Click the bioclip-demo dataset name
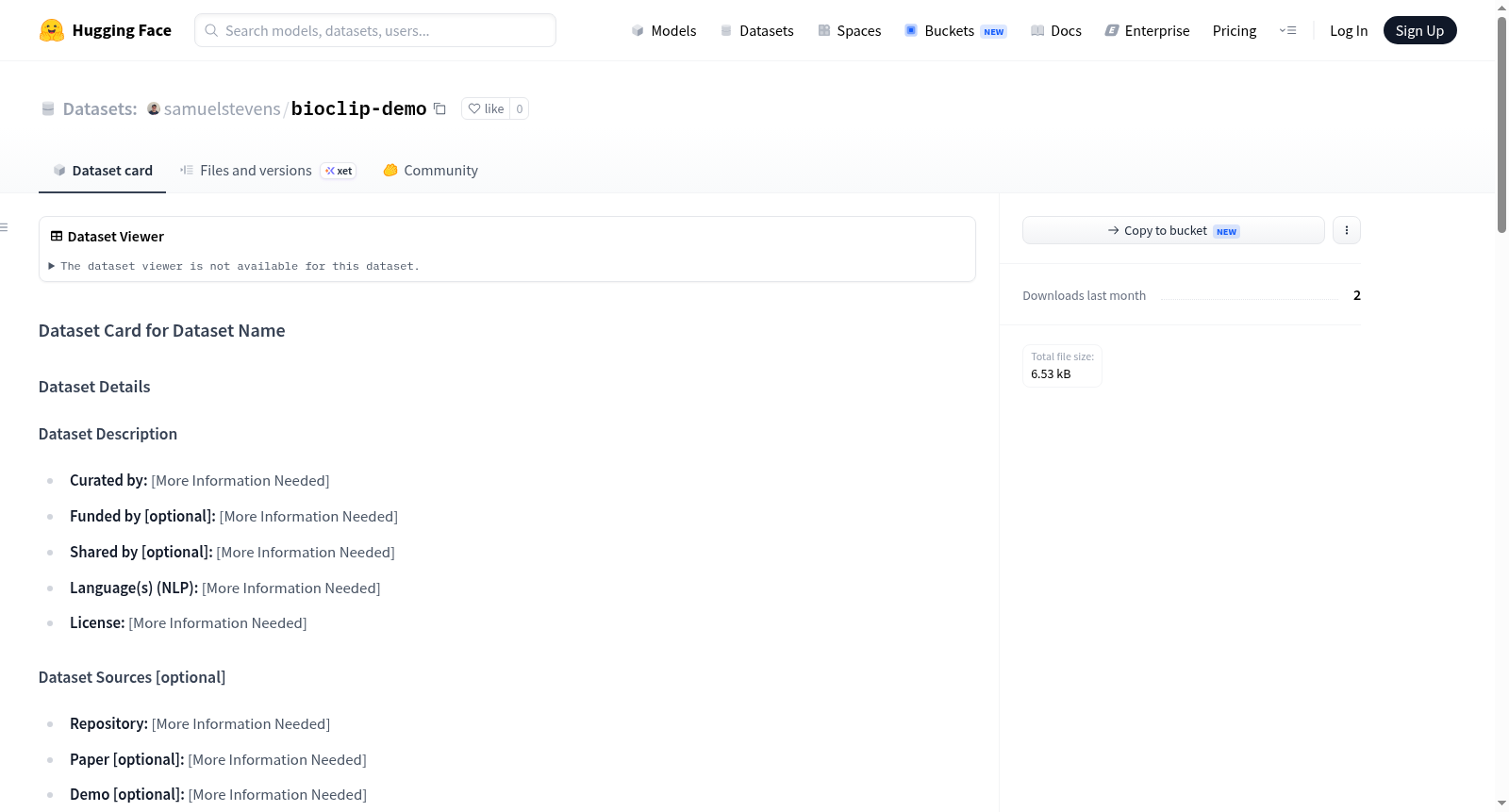Screen dimensions: 1509x812 358,108
